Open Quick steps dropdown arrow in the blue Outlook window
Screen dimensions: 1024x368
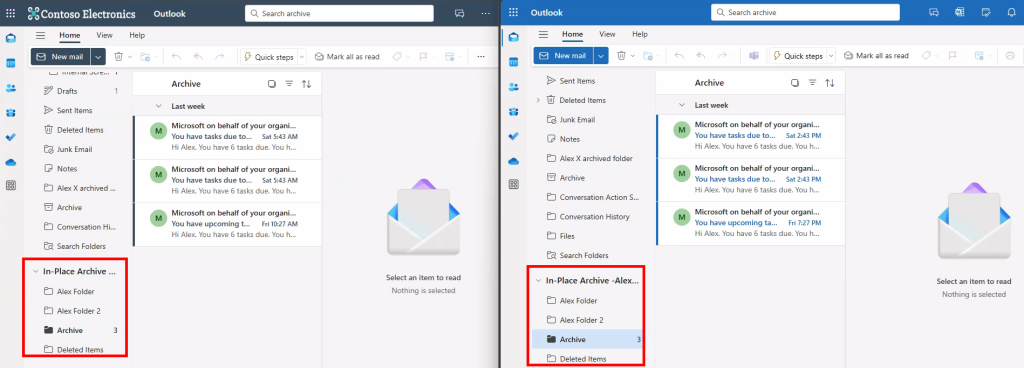click(x=831, y=55)
